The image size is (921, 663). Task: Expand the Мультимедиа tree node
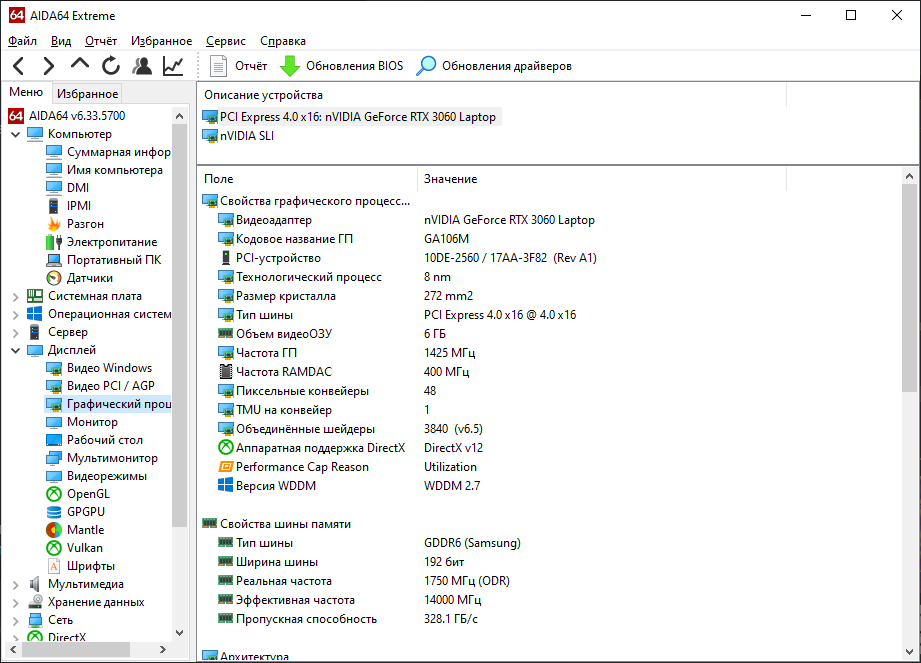(x=16, y=585)
